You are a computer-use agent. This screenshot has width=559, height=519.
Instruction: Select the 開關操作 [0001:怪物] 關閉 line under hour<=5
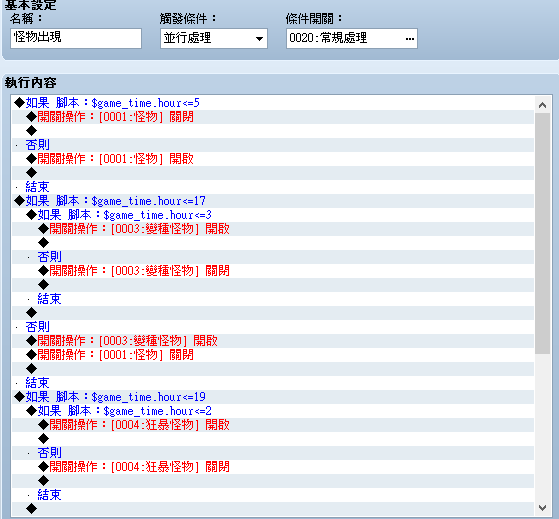tap(273, 117)
